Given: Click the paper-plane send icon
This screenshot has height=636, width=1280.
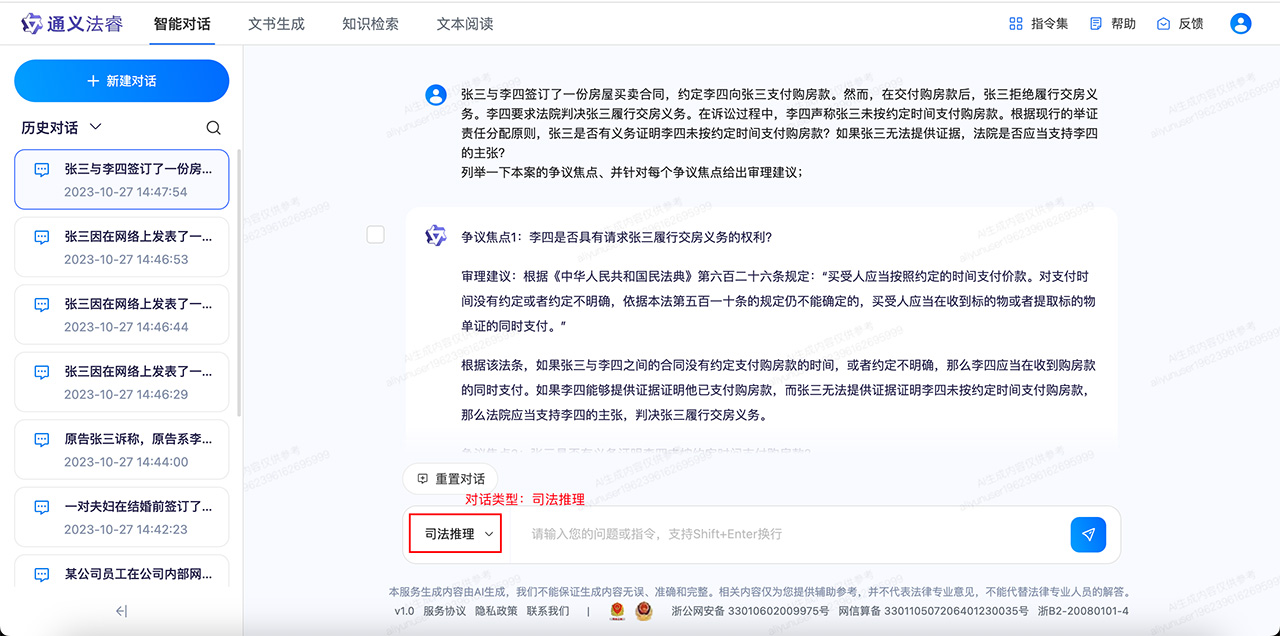Looking at the screenshot, I should pyautogui.click(x=1088, y=534).
